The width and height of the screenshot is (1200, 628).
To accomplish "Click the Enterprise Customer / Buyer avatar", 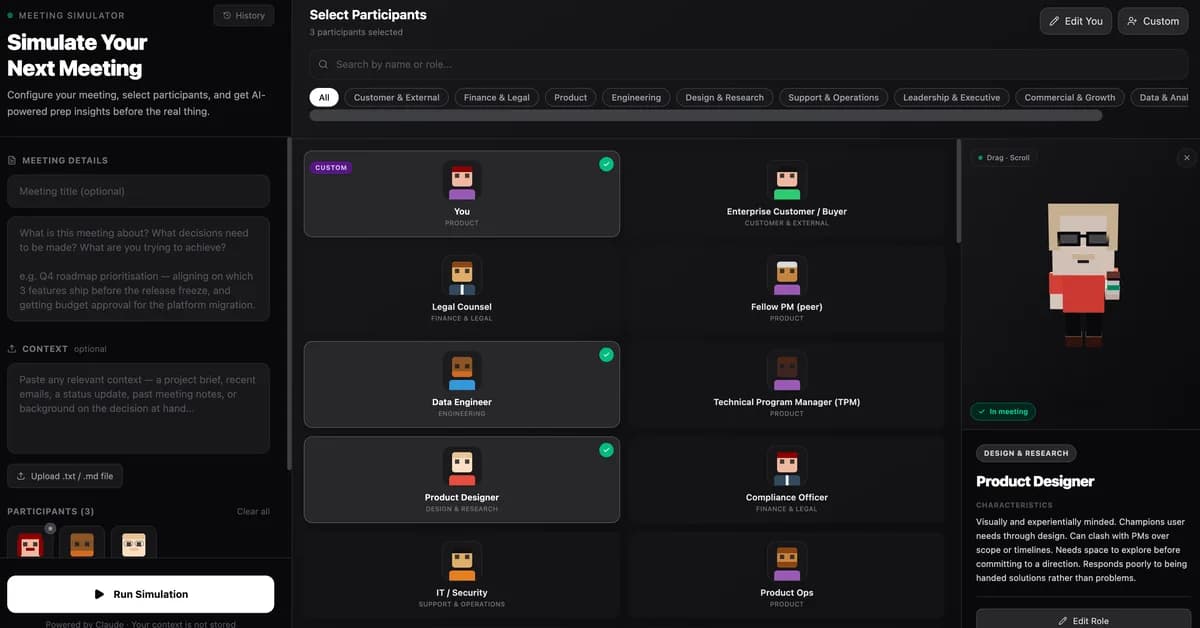I will [787, 180].
